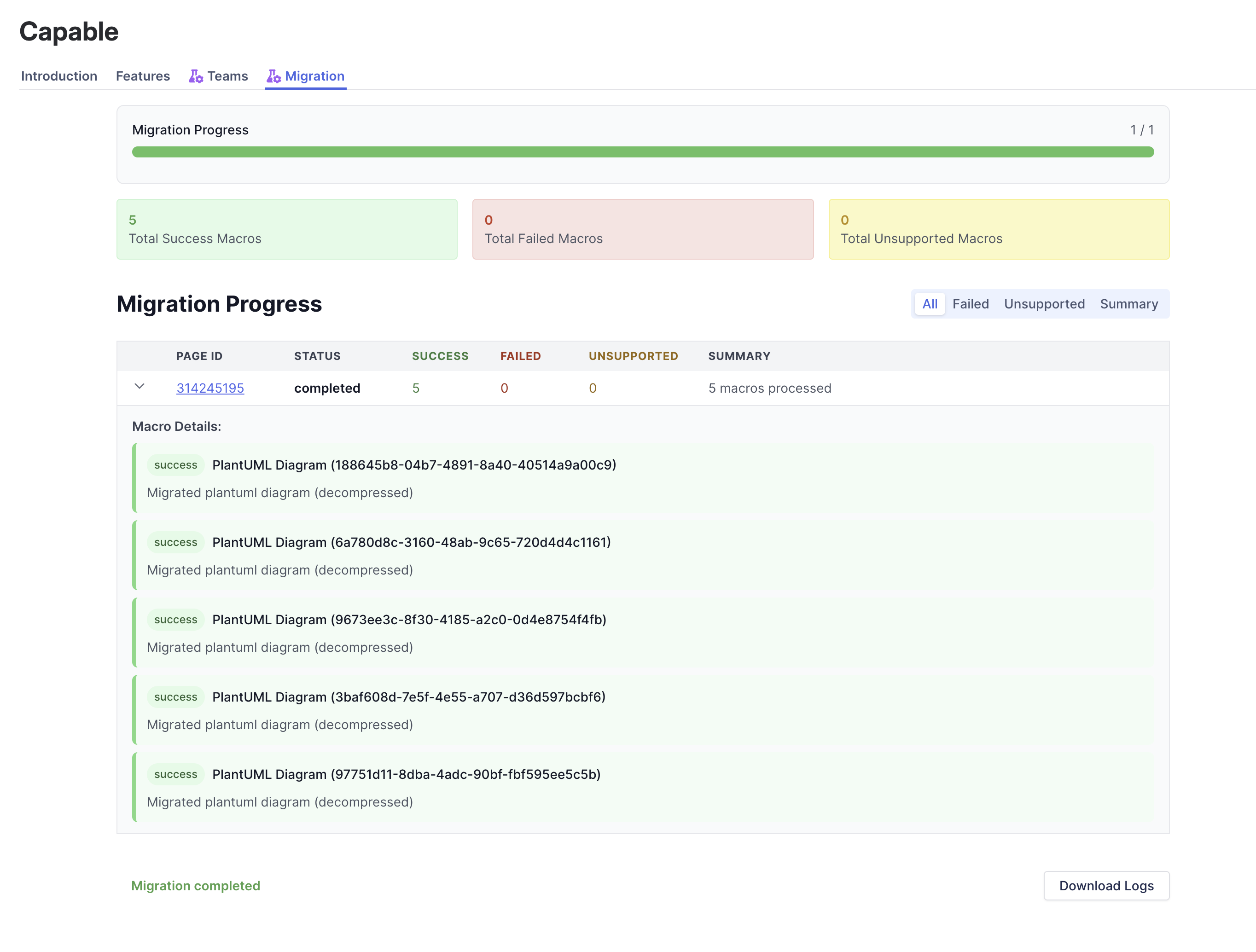The height and width of the screenshot is (952, 1256).
Task: Switch to the Features tab
Action: [x=143, y=75]
